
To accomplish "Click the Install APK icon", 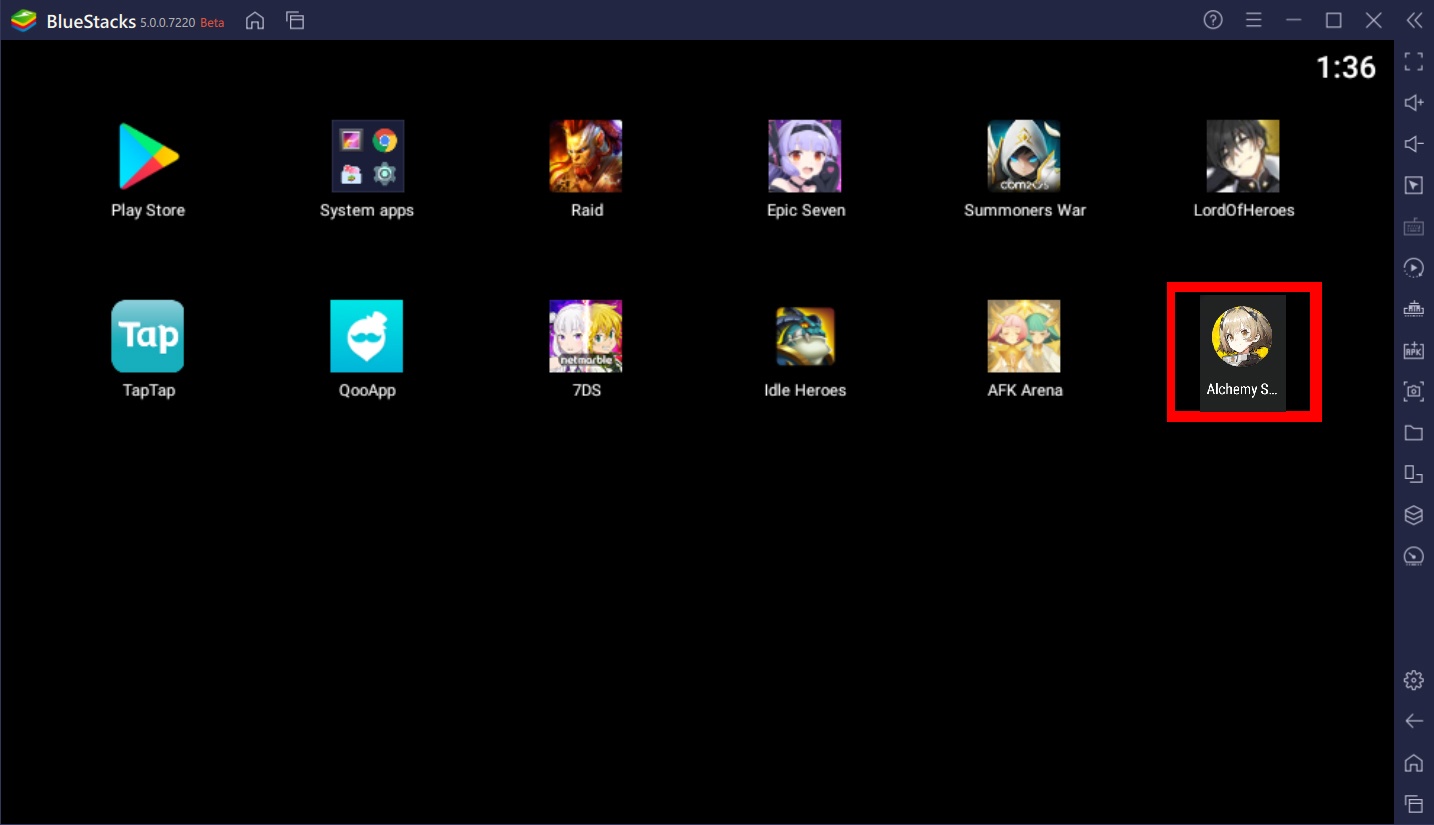I will (x=1413, y=350).
